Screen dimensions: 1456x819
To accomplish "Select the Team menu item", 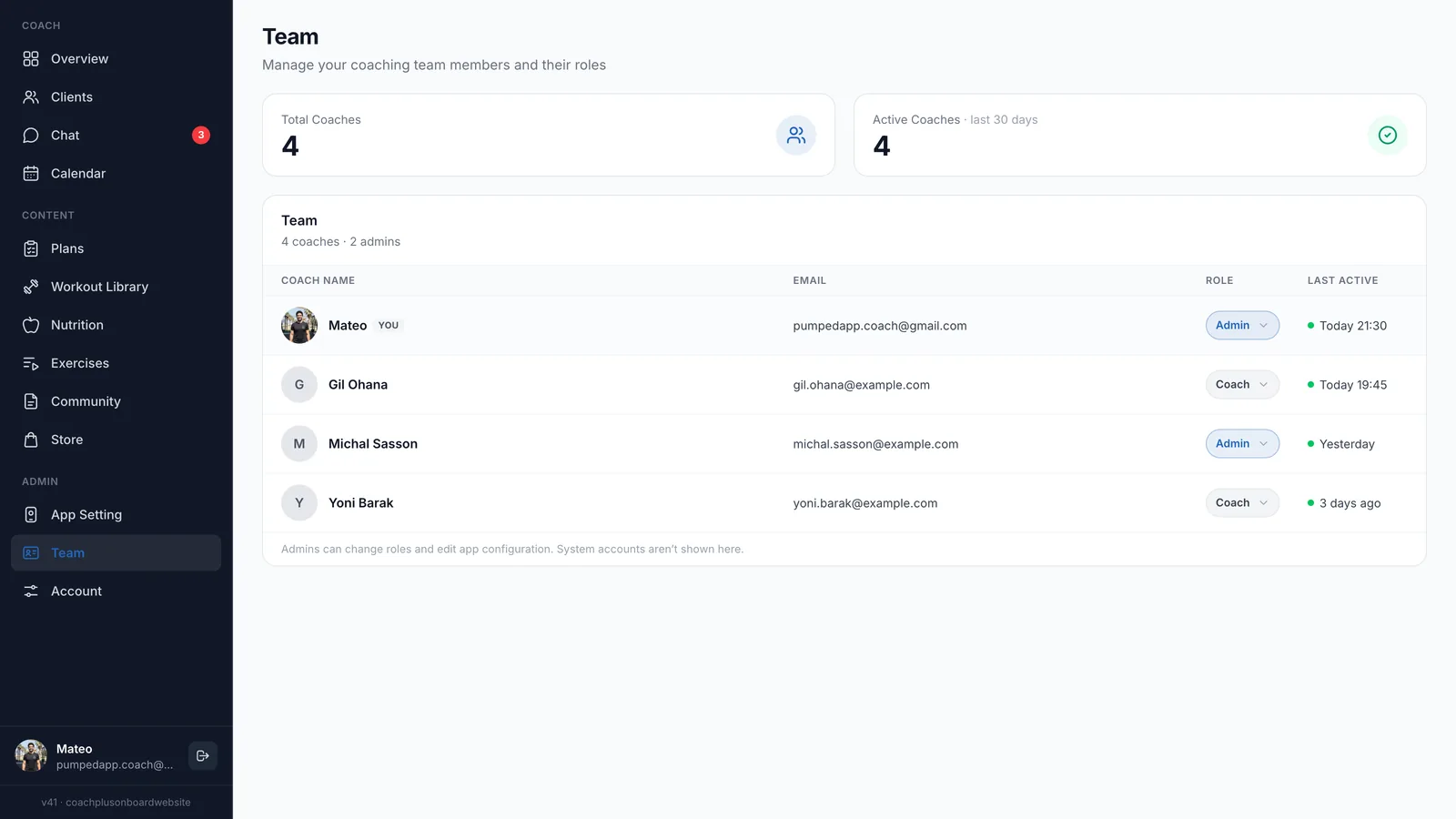I will [116, 552].
